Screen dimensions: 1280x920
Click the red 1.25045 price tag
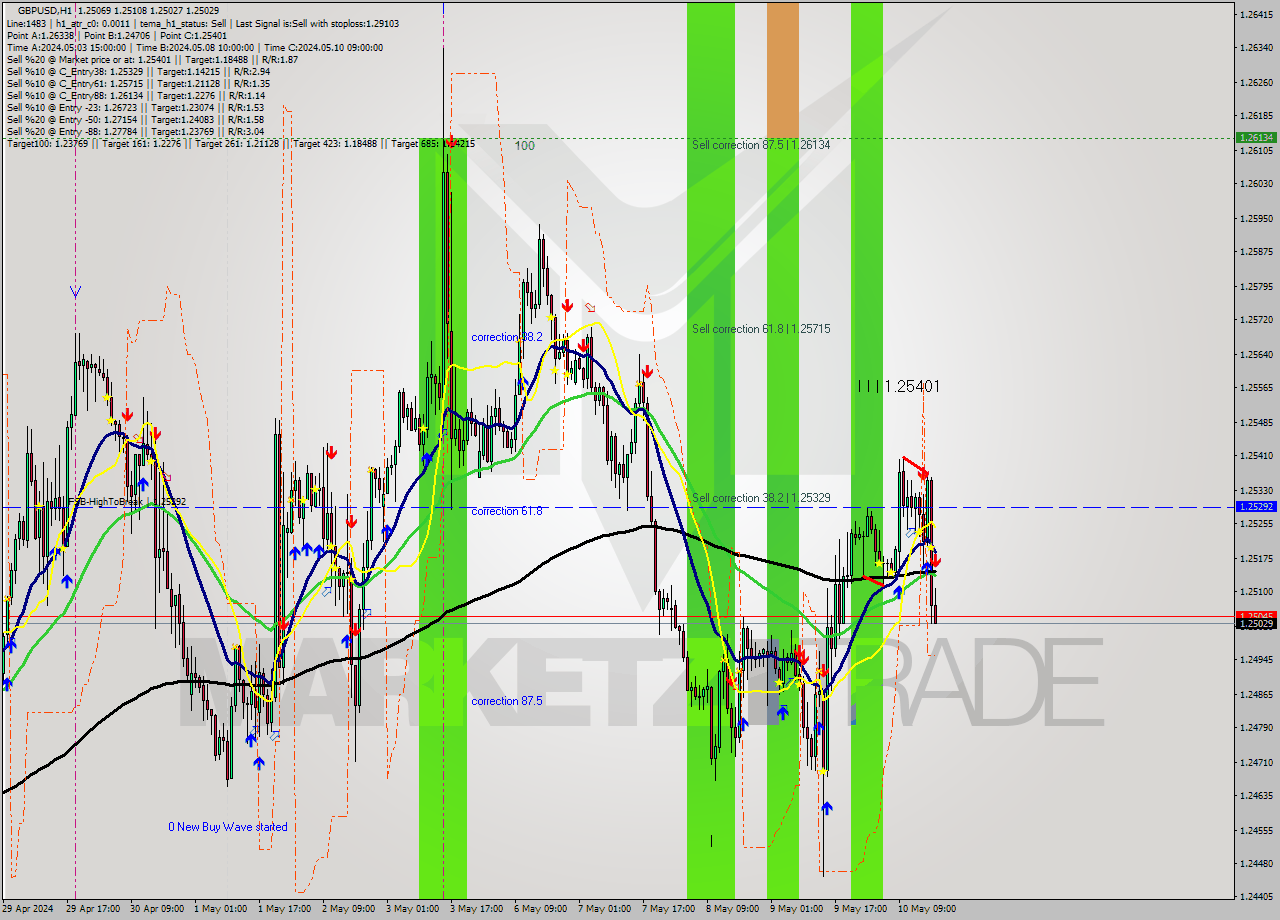click(1256, 616)
